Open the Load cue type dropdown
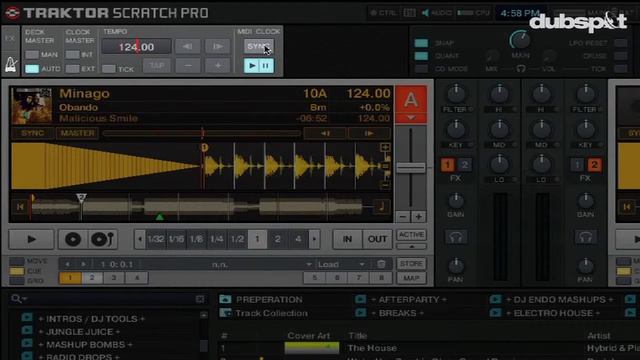Image resolution: width=640 pixels, height=360 pixels. tap(342, 264)
